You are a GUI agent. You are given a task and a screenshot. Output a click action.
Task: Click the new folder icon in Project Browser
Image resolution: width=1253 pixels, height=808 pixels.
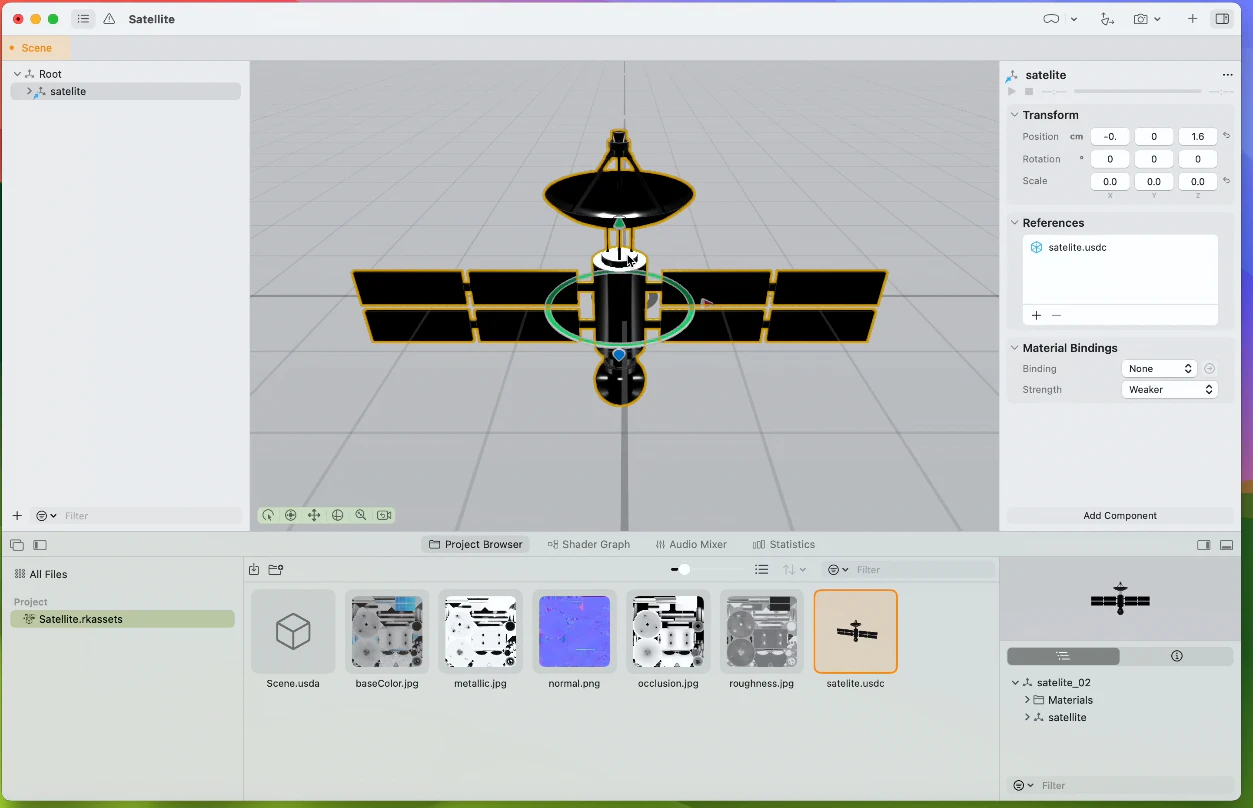[x=276, y=569]
